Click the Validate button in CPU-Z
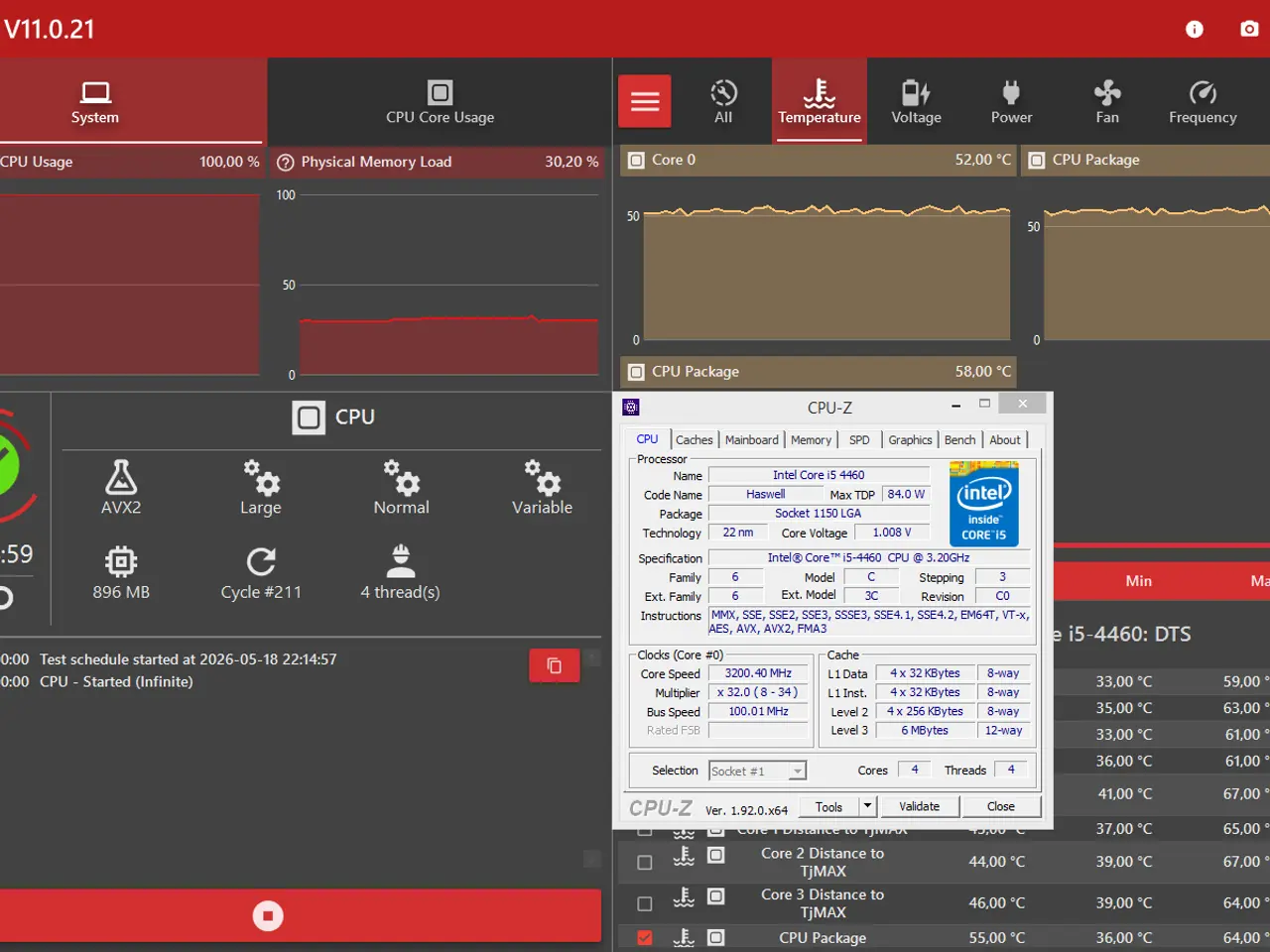 click(x=919, y=807)
